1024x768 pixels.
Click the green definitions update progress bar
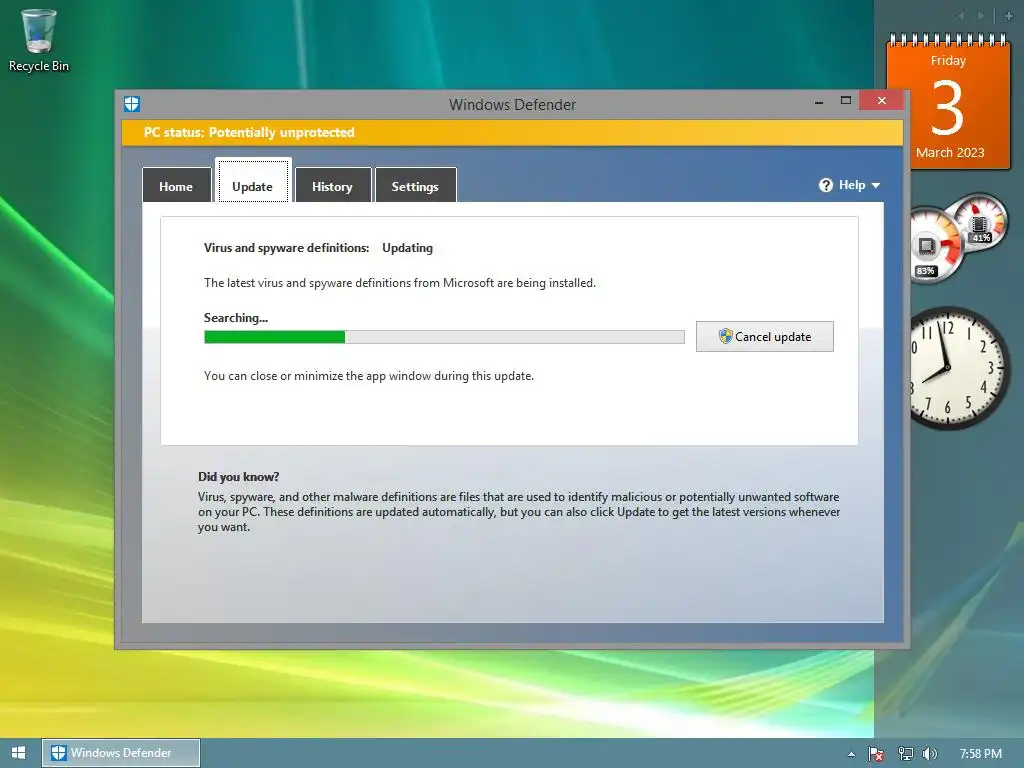point(444,337)
